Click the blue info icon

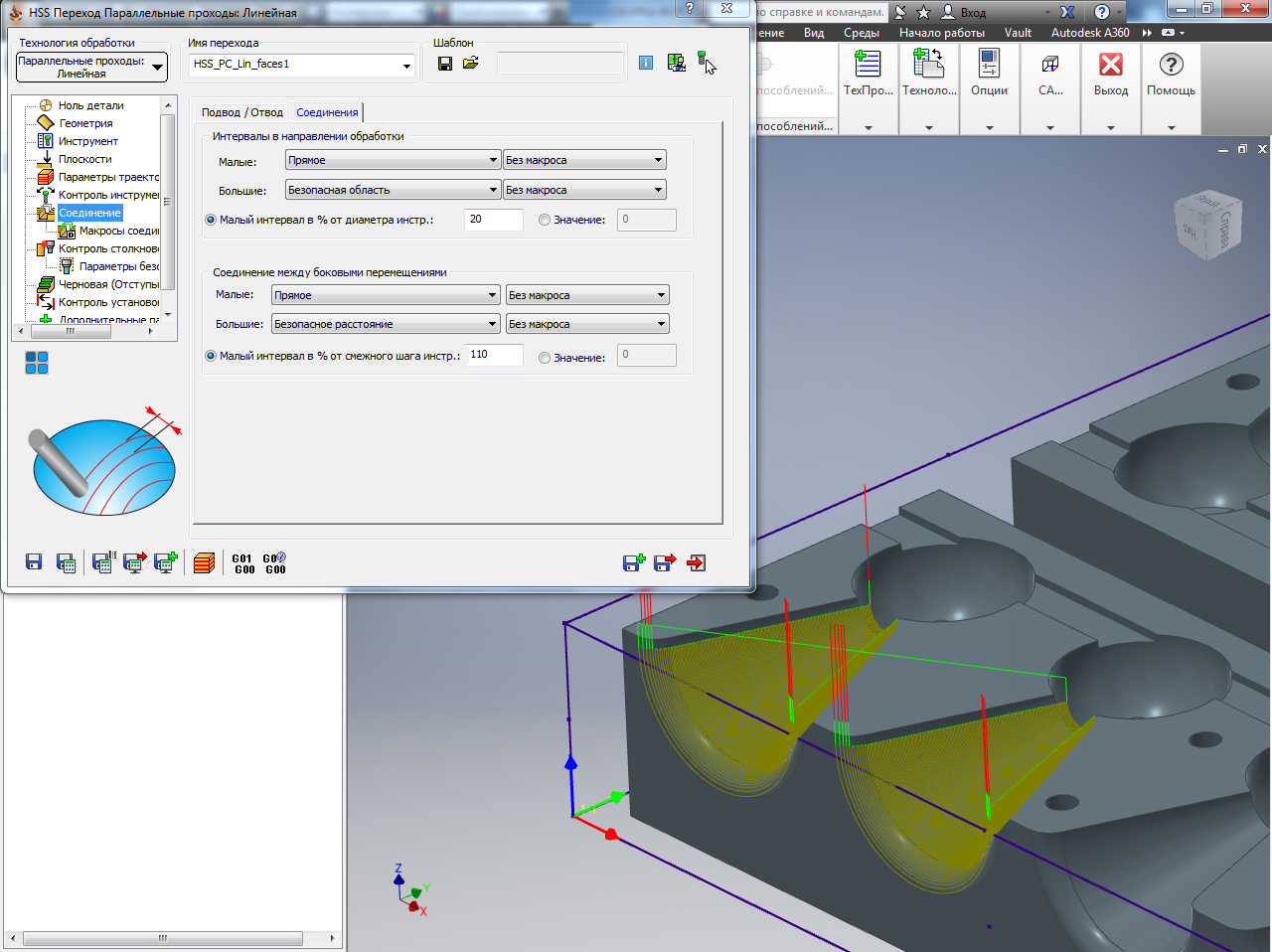click(x=646, y=63)
